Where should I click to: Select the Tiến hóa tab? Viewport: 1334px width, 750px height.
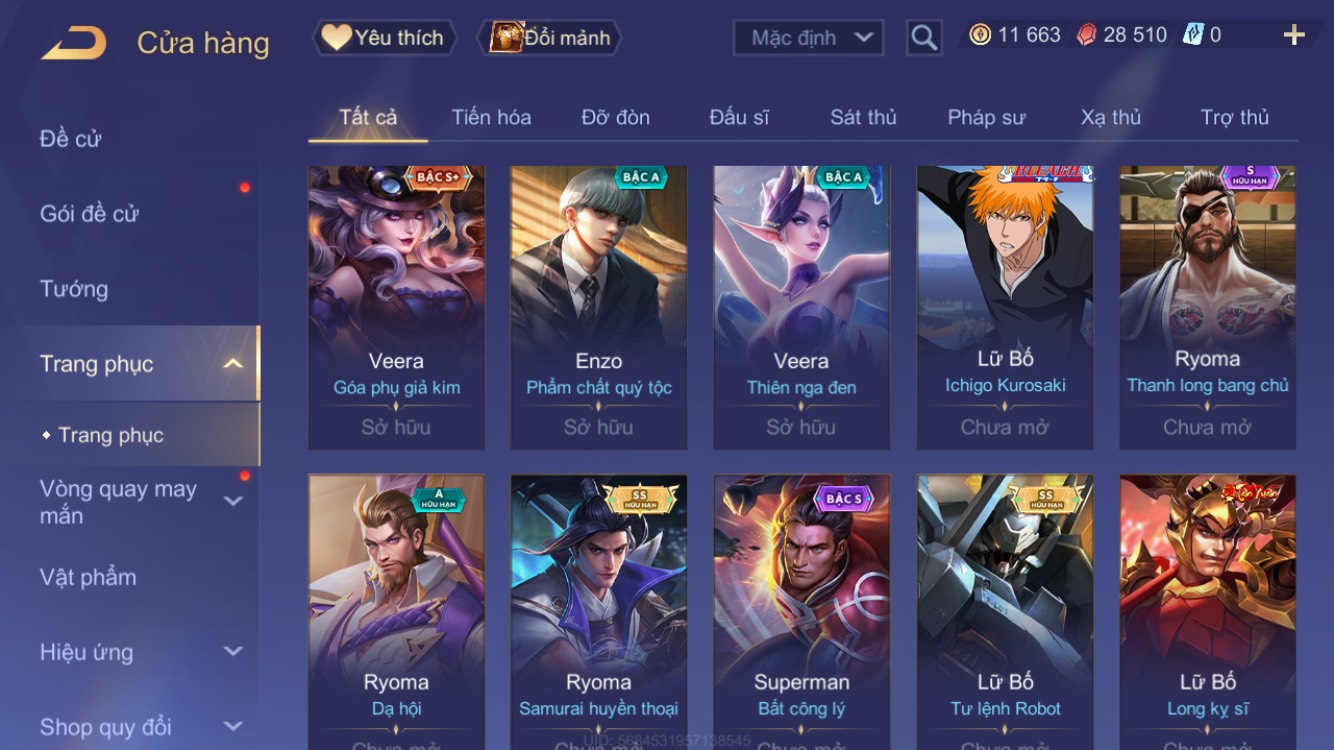[491, 117]
